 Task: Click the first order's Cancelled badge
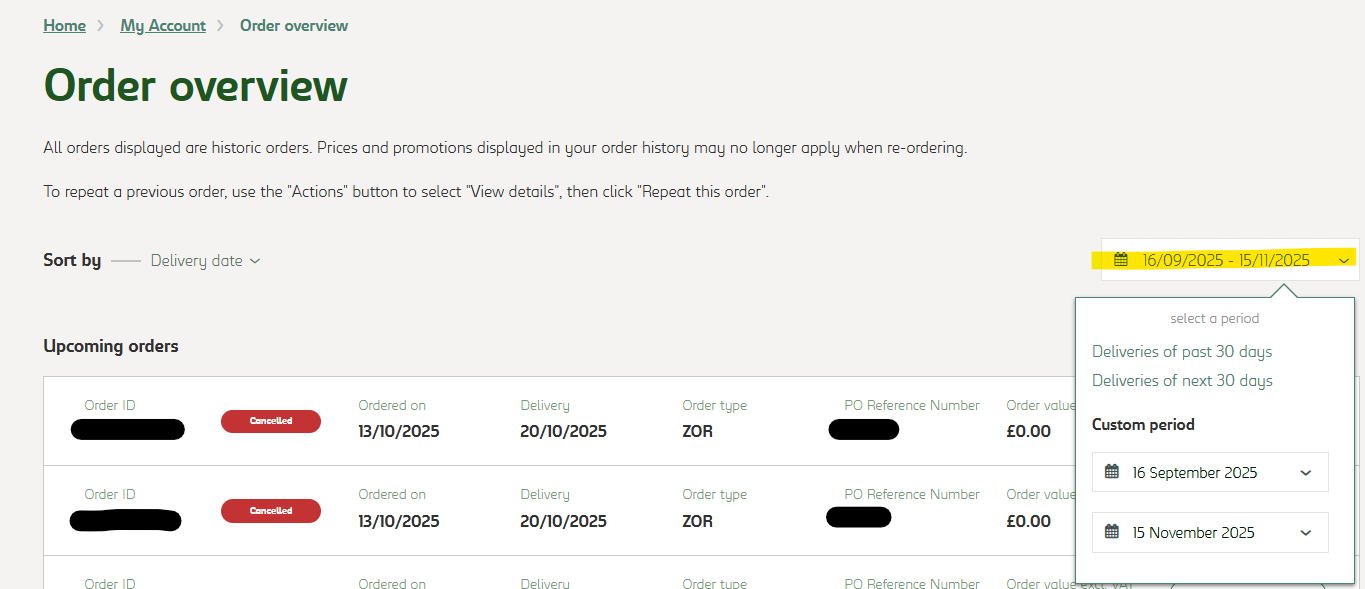tap(271, 421)
